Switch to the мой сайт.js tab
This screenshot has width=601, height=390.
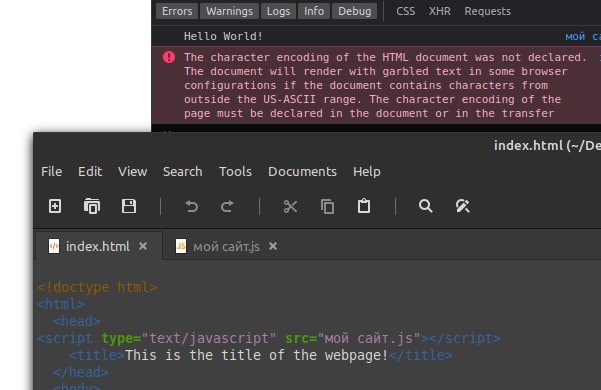pos(227,246)
